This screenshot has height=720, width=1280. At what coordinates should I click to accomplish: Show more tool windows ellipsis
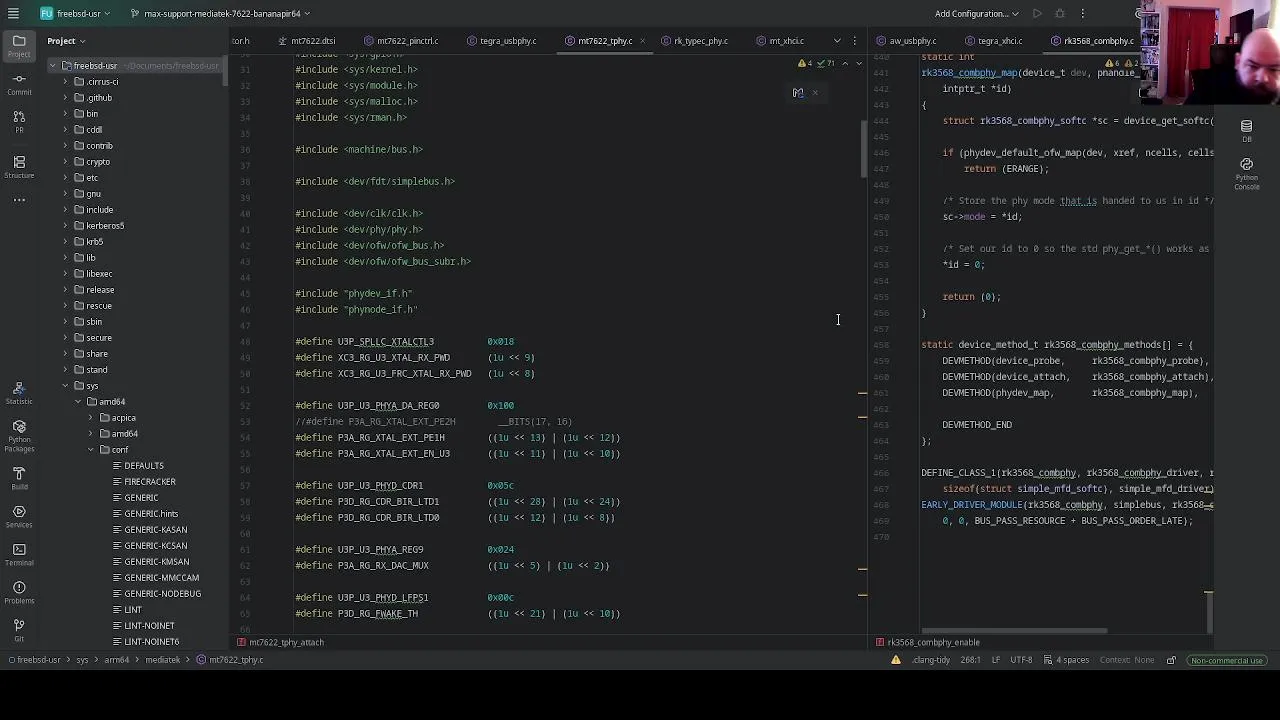click(x=19, y=200)
